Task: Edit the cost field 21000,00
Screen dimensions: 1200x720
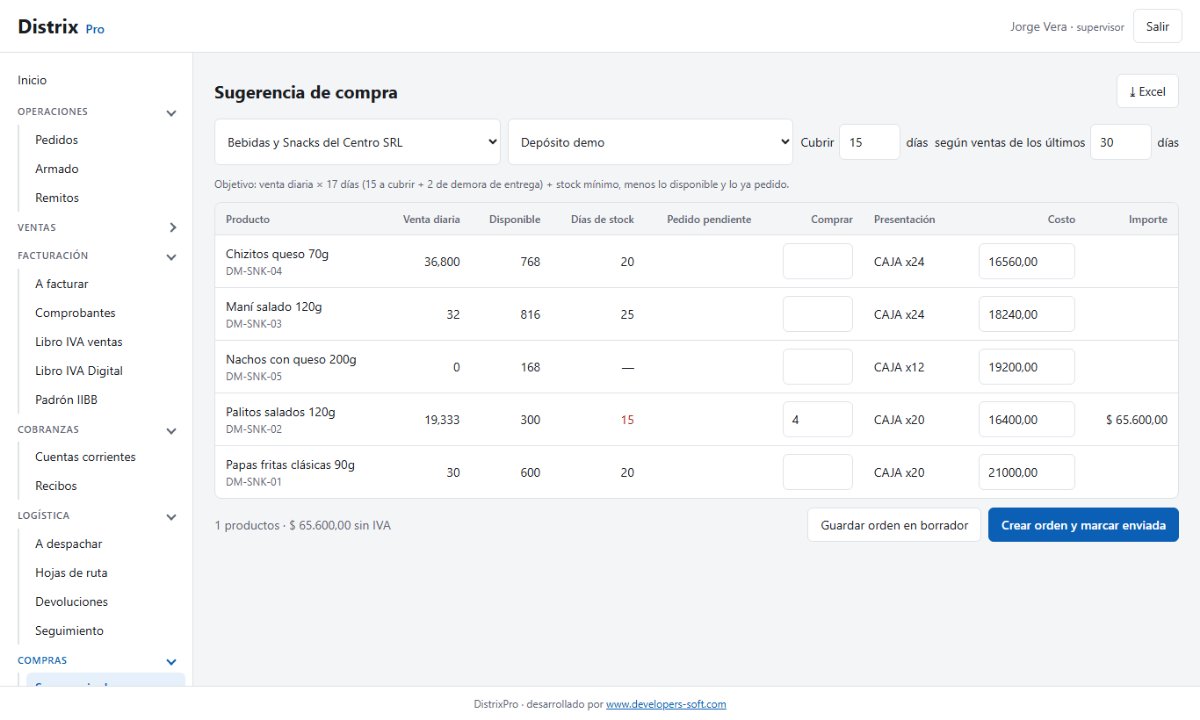Action: [1027, 473]
